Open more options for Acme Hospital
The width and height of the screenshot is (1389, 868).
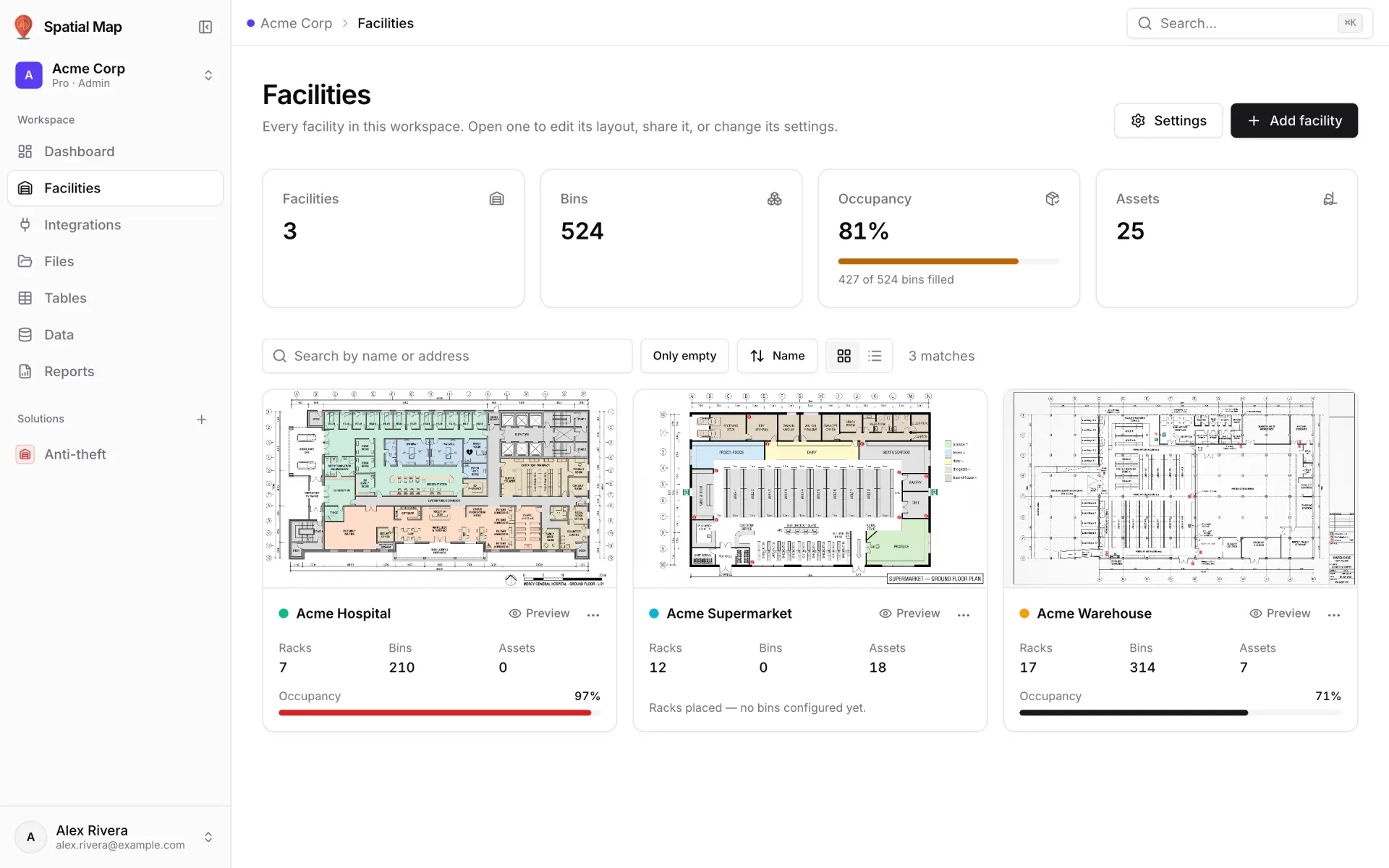[x=593, y=614]
